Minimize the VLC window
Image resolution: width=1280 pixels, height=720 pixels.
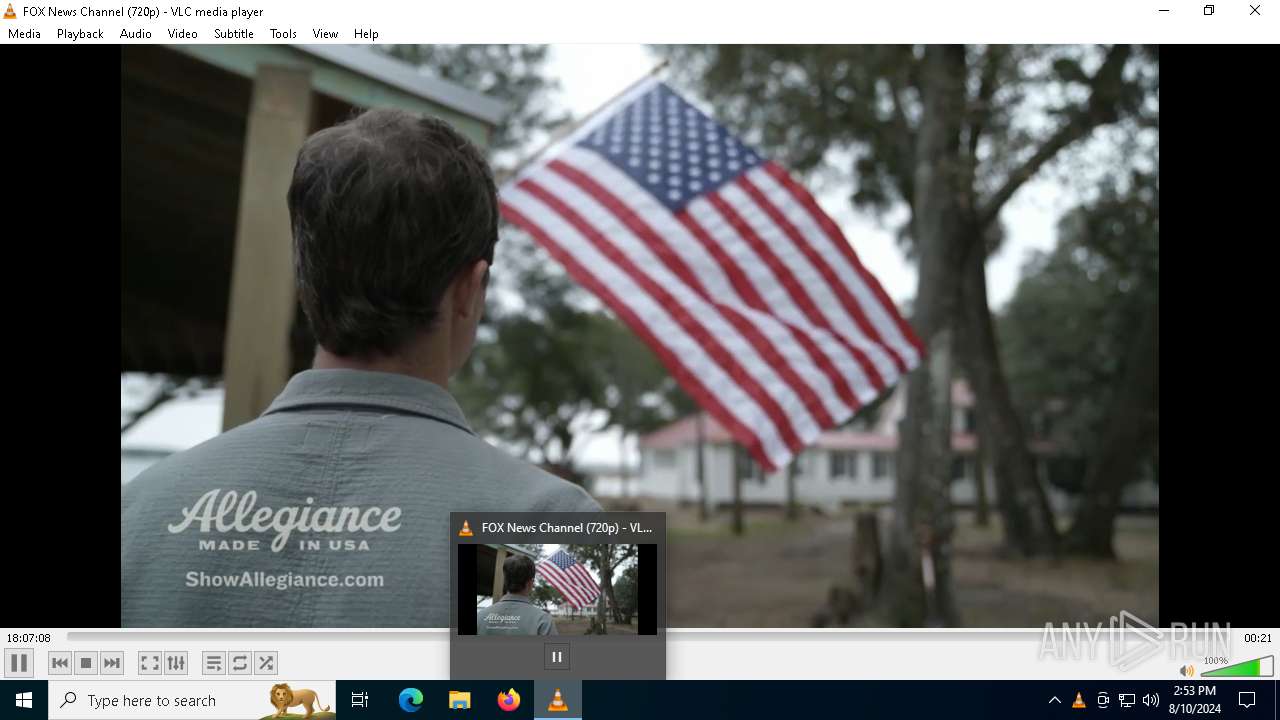(x=1164, y=11)
